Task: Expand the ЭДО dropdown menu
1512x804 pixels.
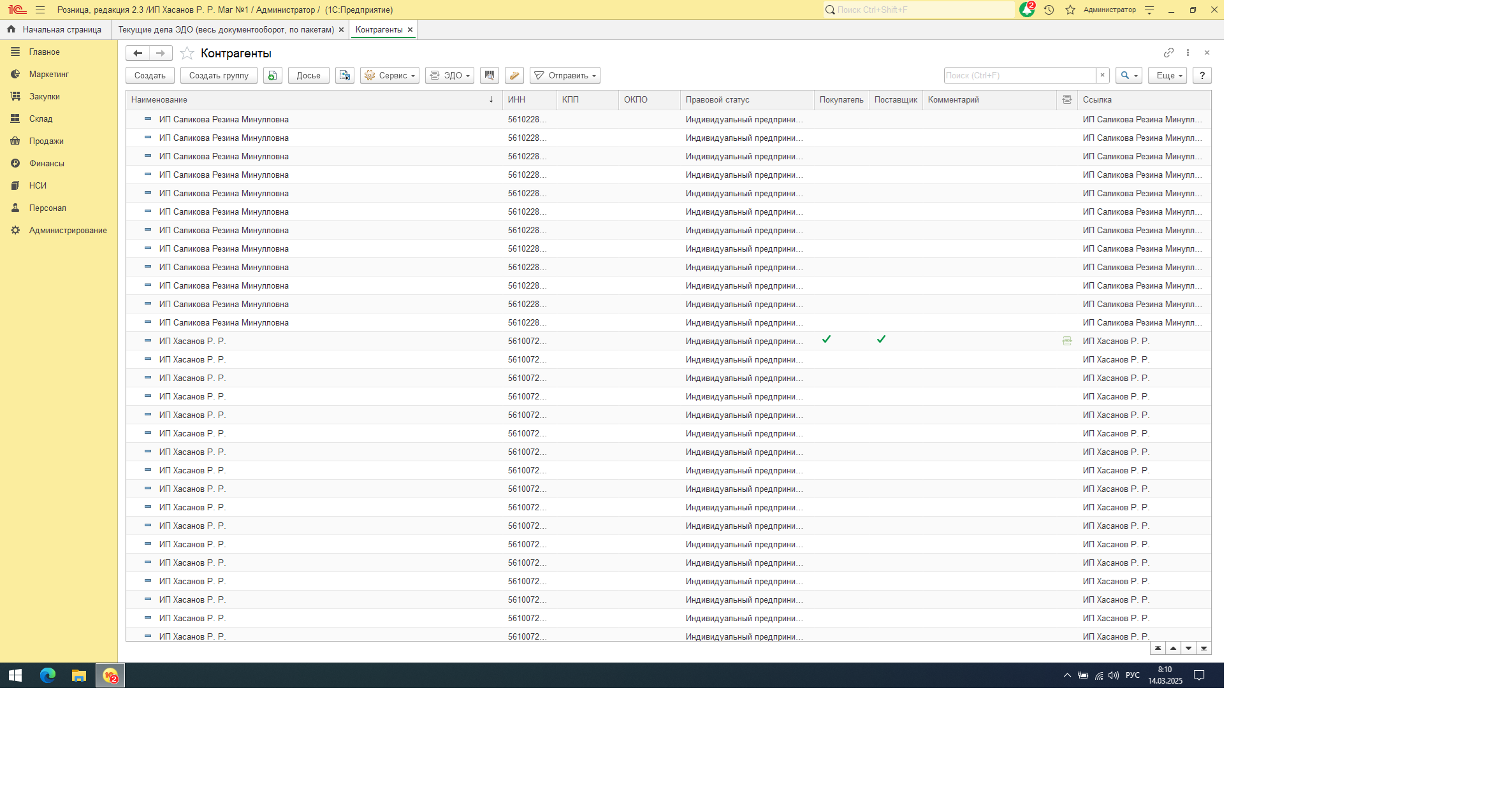Action: (449, 75)
